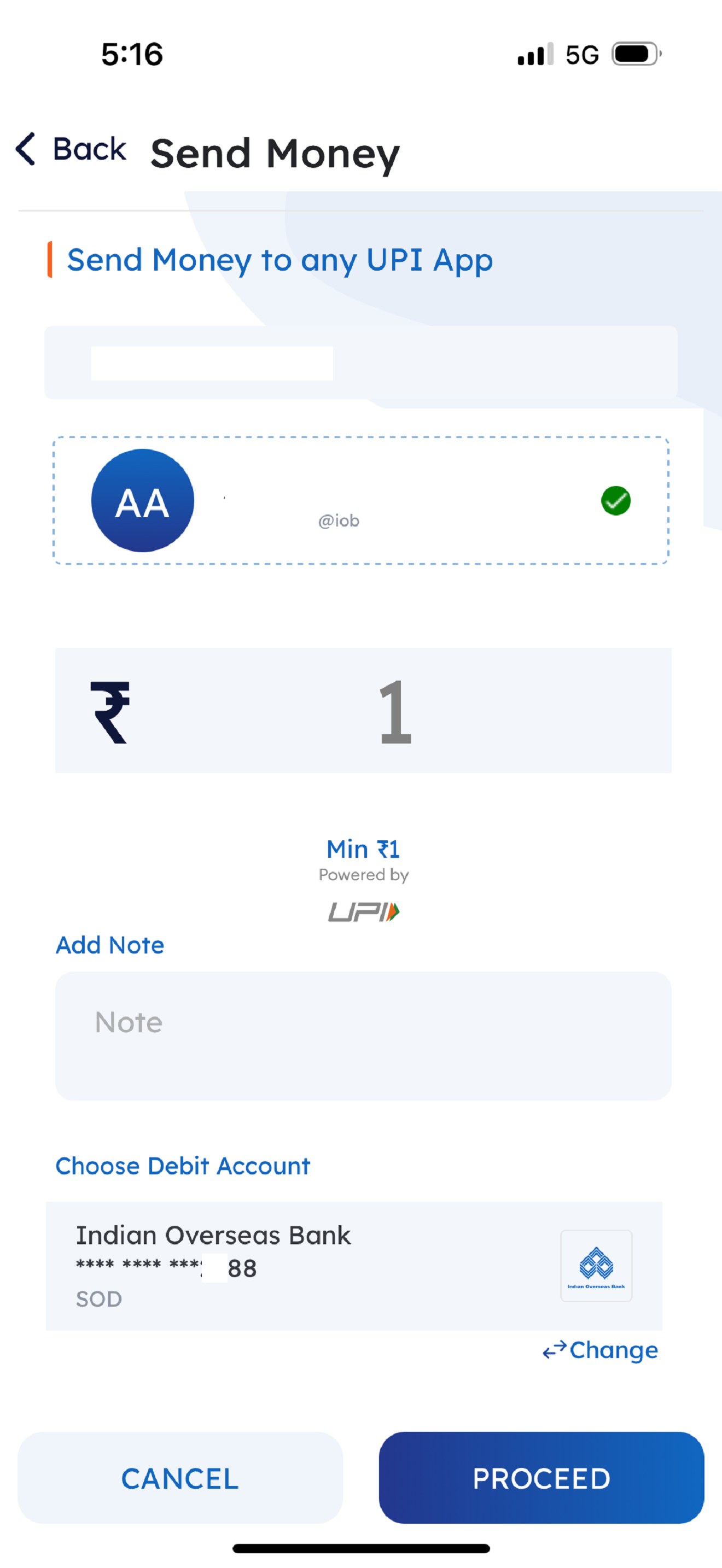Click the UPI logo under Powered by
The image size is (722, 1568).
363,911
